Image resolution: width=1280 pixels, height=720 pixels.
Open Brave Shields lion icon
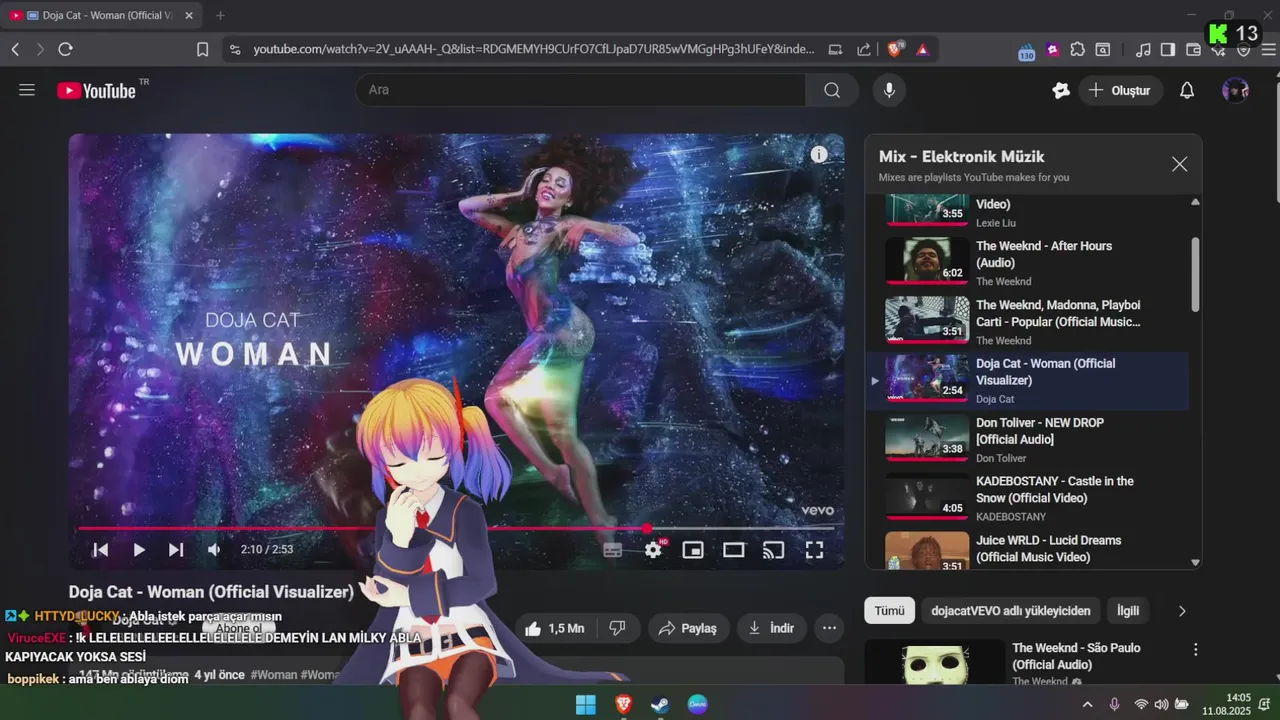pyautogui.click(x=896, y=48)
